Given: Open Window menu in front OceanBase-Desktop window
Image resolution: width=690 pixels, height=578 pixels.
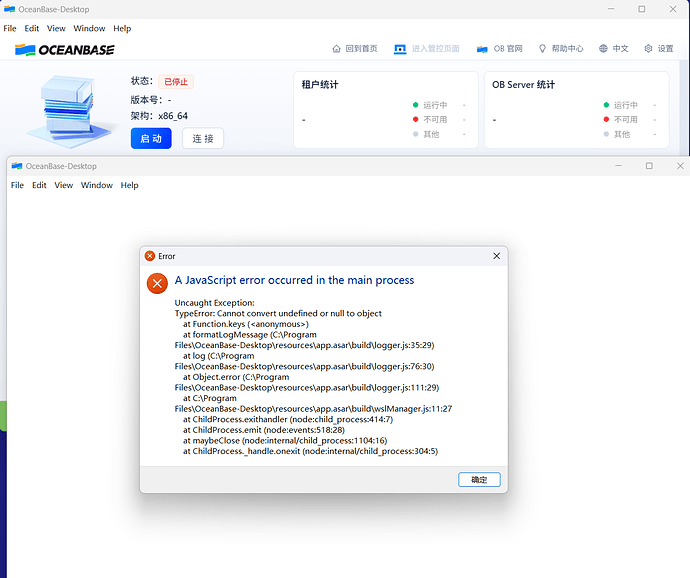Looking at the screenshot, I should tap(97, 185).
